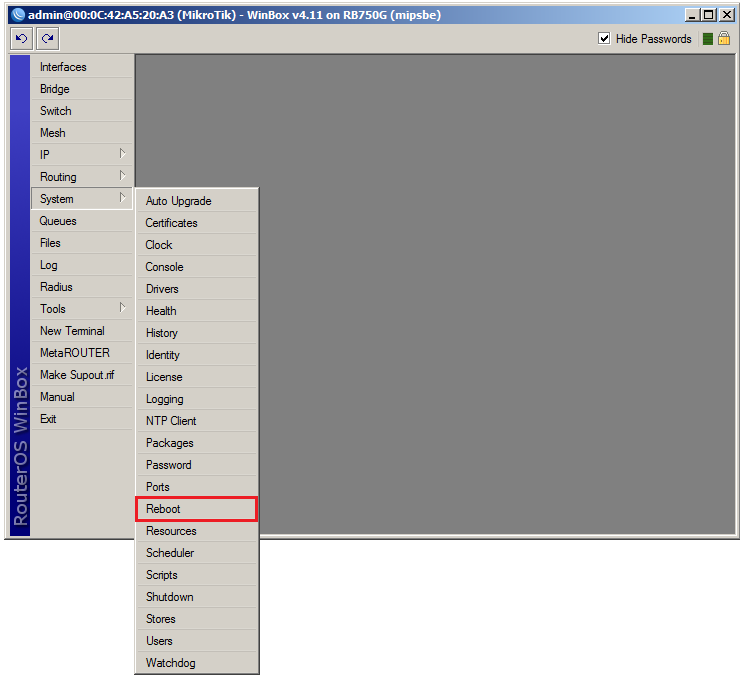
Task: Open the Interfaces menu entry
Action: (82, 67)
